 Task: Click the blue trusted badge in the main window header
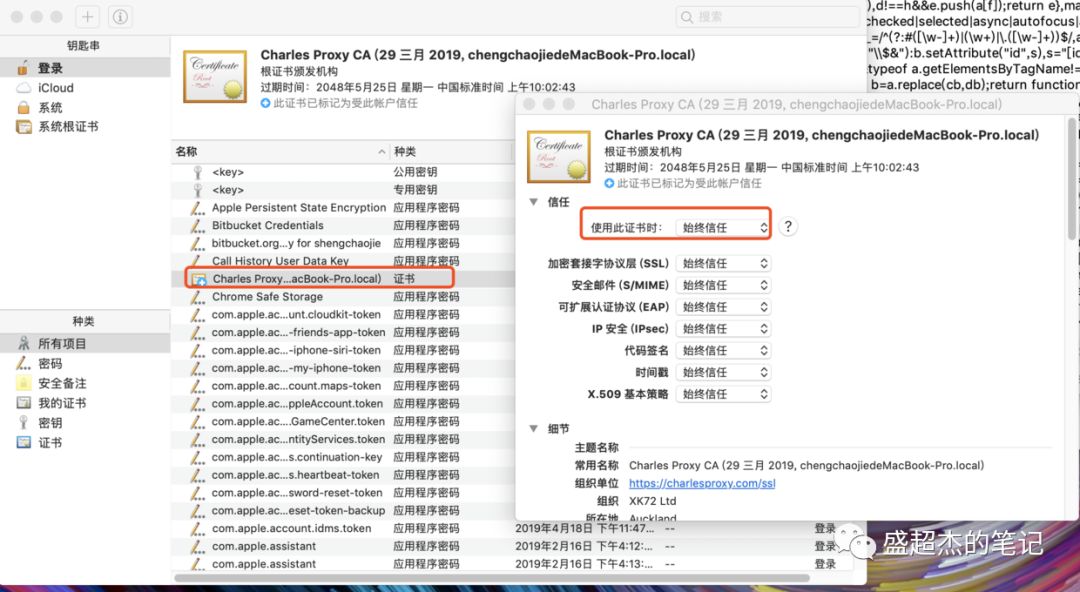(x=265, y=103)
